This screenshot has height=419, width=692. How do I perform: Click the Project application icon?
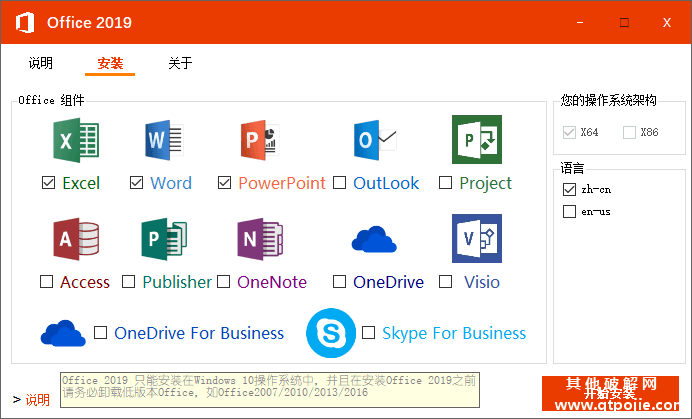477,140
